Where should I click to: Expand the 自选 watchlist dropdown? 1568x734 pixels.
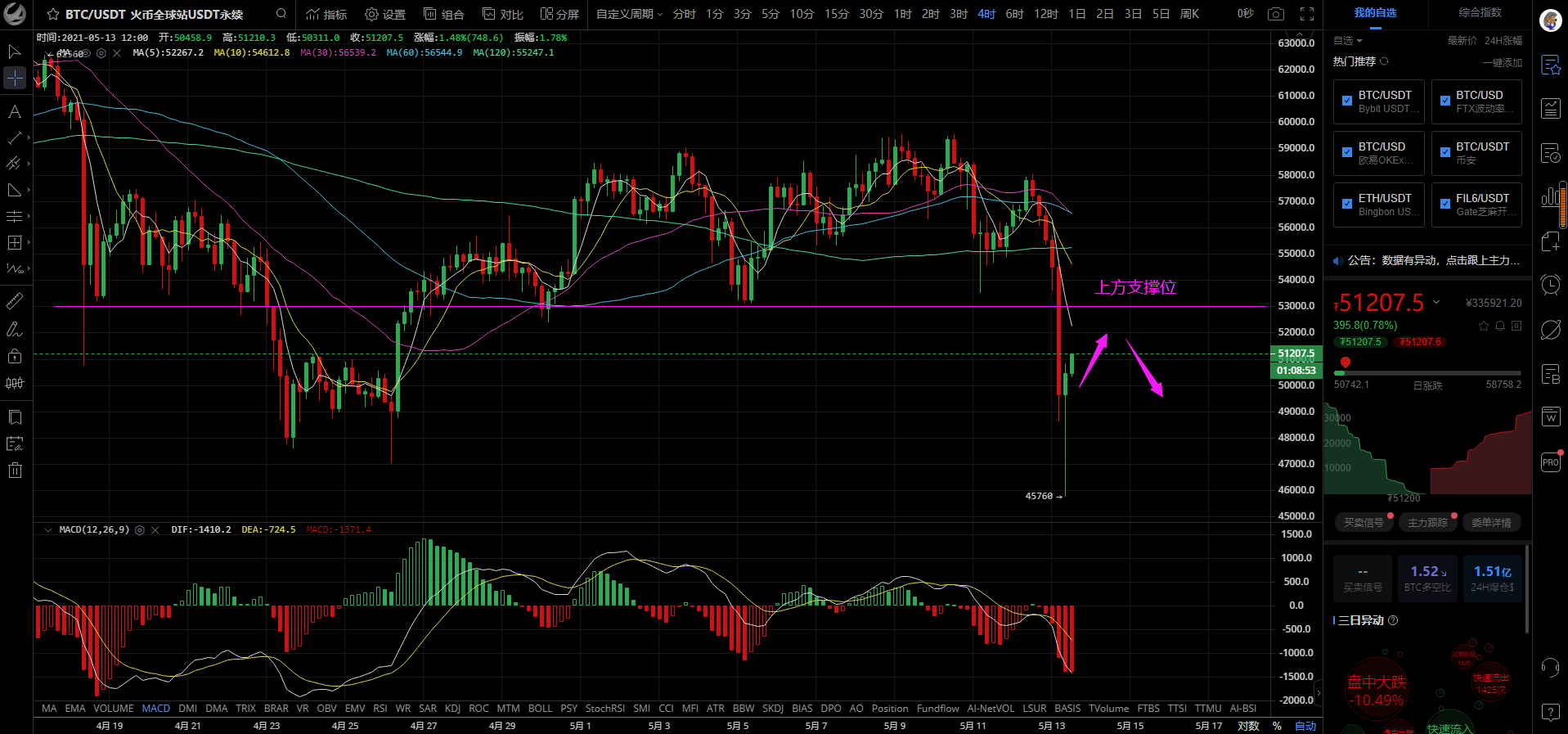click(1348, 41)
